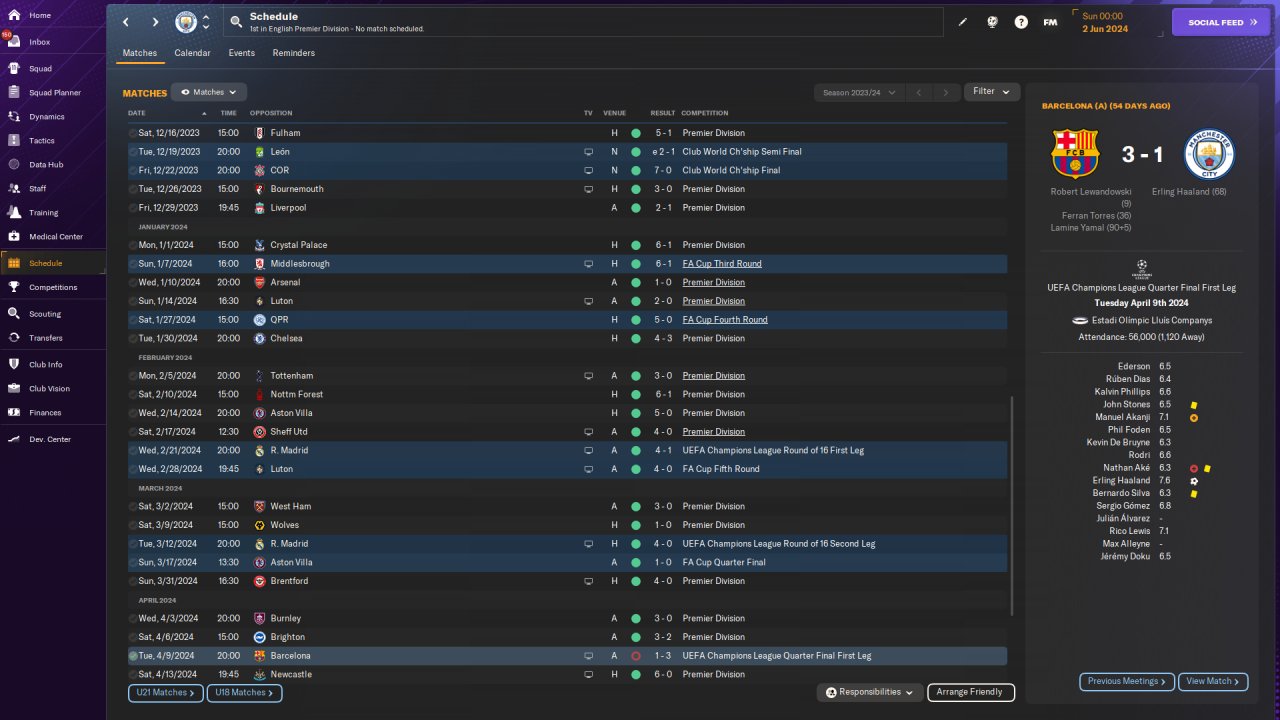The image size is (1280, 720).
Task: Open the Matches view dropdown with the eye icon
Action: coord(209,92)
